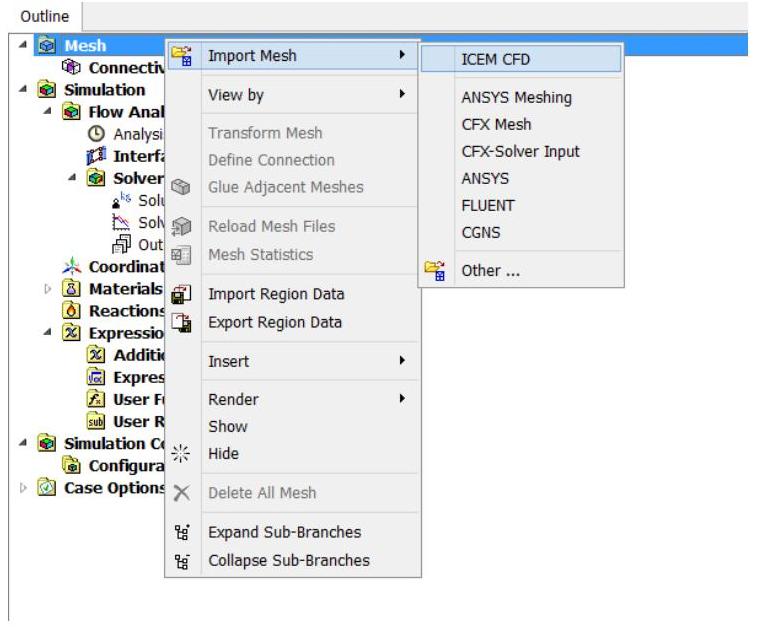Select Import Region Data
This screenshot has height=627, width=758.
coord(293,294)
